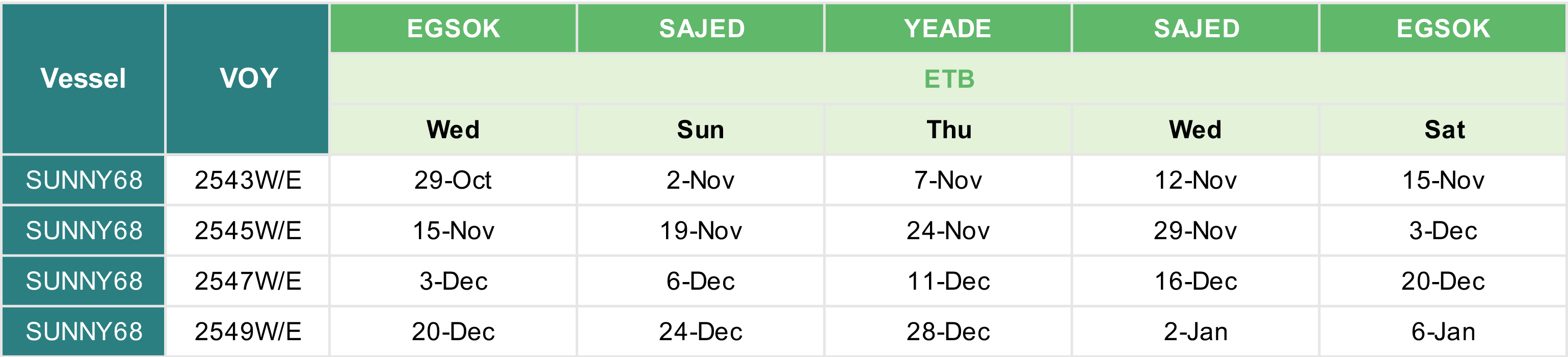Select the YEADE port header
1568x357 pixels.
coord(947,29)
